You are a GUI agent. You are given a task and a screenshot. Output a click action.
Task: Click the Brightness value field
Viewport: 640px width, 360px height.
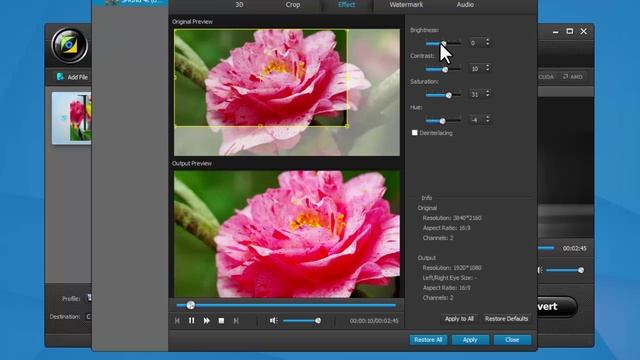(476, 43)
